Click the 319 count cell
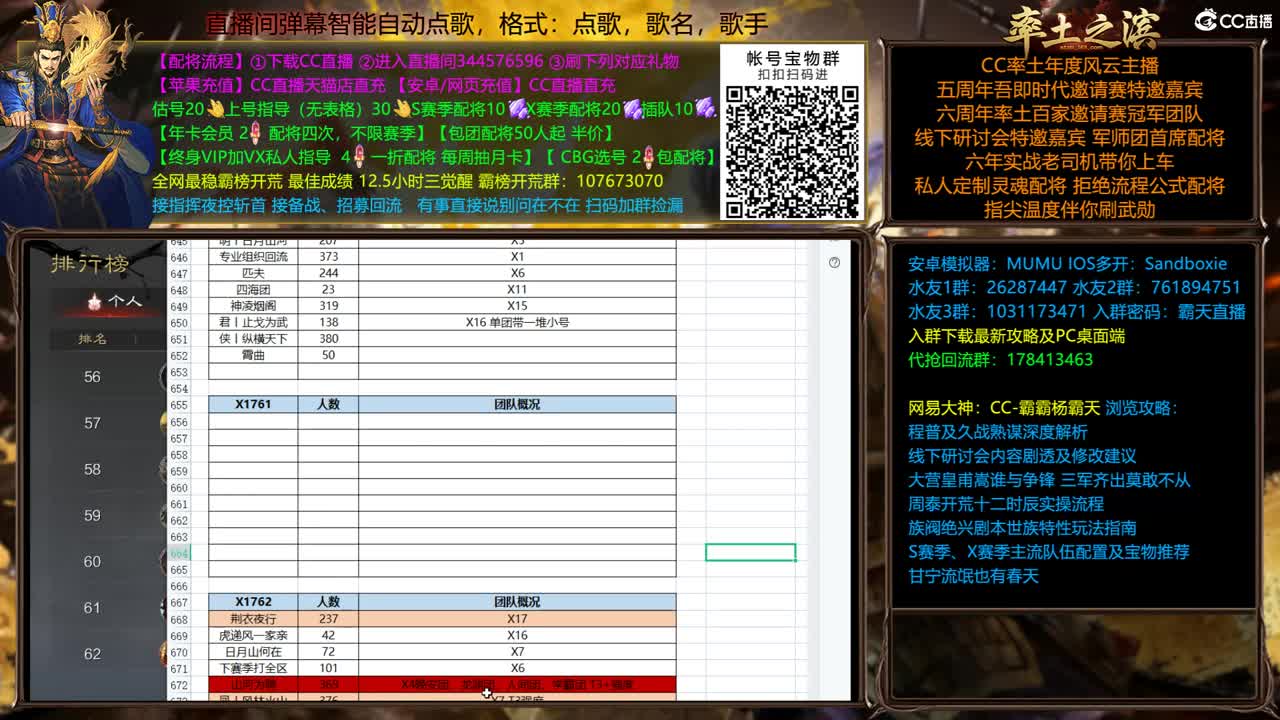 pyautogui.click(x=328, y=306)
